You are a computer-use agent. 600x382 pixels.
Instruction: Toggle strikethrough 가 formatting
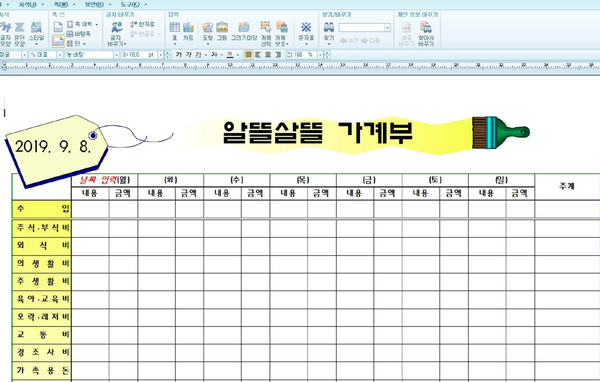point(214,55)
